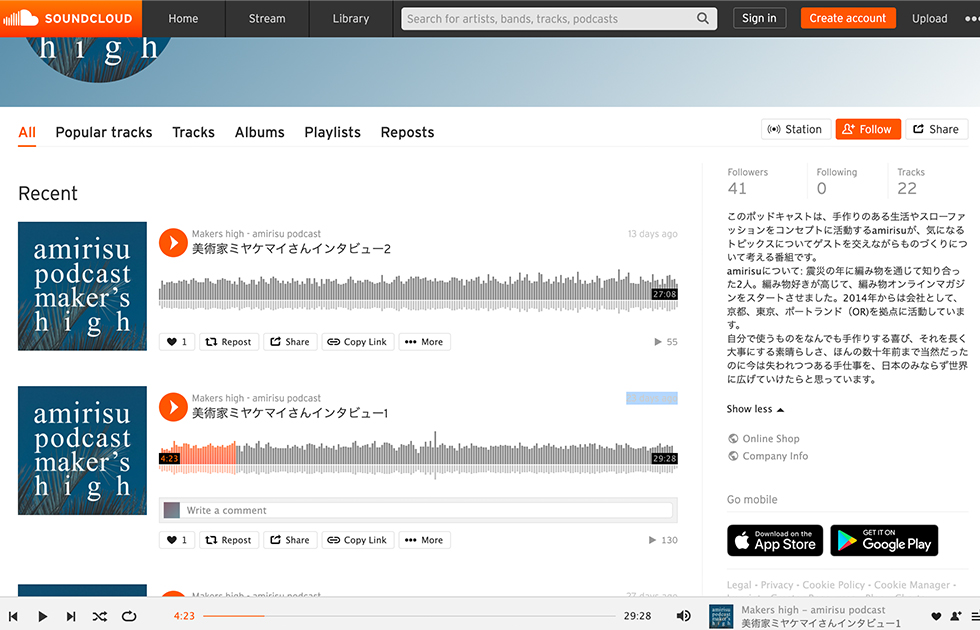This screenshot has width=980, height=630.
Task: Open More menu for インタビュー1 track
Action: pos(424,540)
